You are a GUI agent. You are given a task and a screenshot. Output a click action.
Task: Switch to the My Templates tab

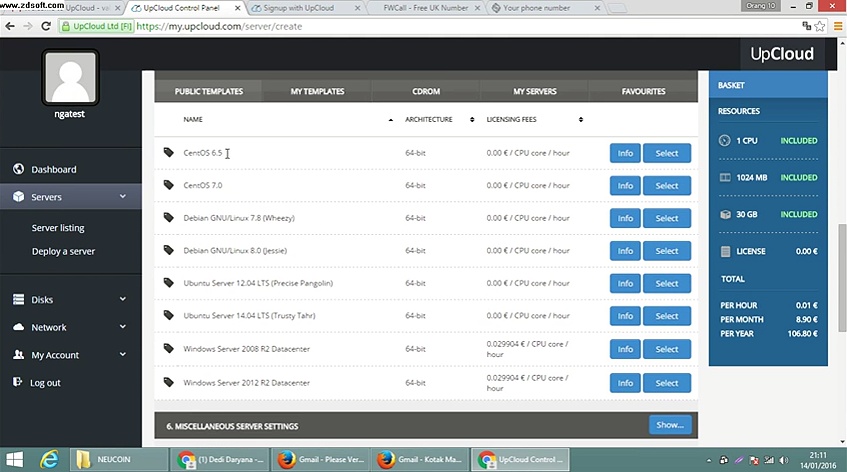tap(317, 91)
